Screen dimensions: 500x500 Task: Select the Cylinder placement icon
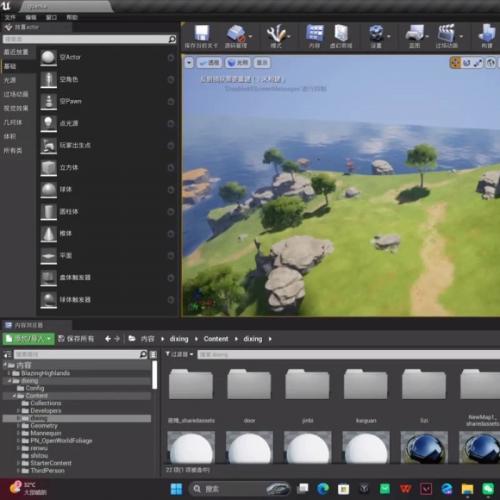[x=49, y=212]
